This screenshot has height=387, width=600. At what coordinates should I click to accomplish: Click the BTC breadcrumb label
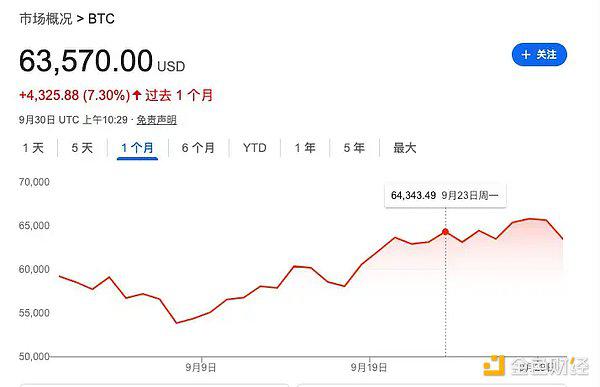(x=101, y=19)
